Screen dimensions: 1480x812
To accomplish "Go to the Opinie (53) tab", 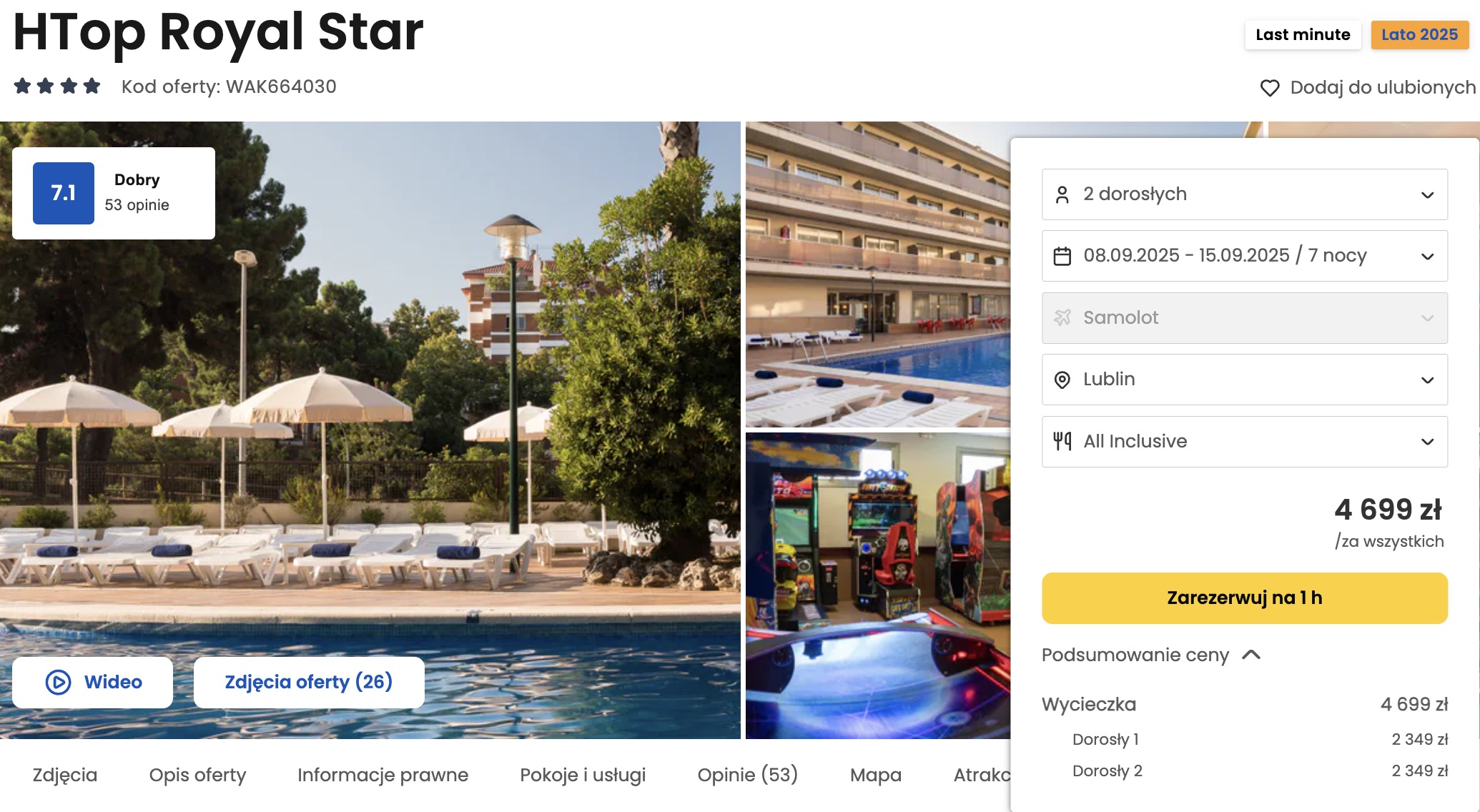I will coord(747,775).
